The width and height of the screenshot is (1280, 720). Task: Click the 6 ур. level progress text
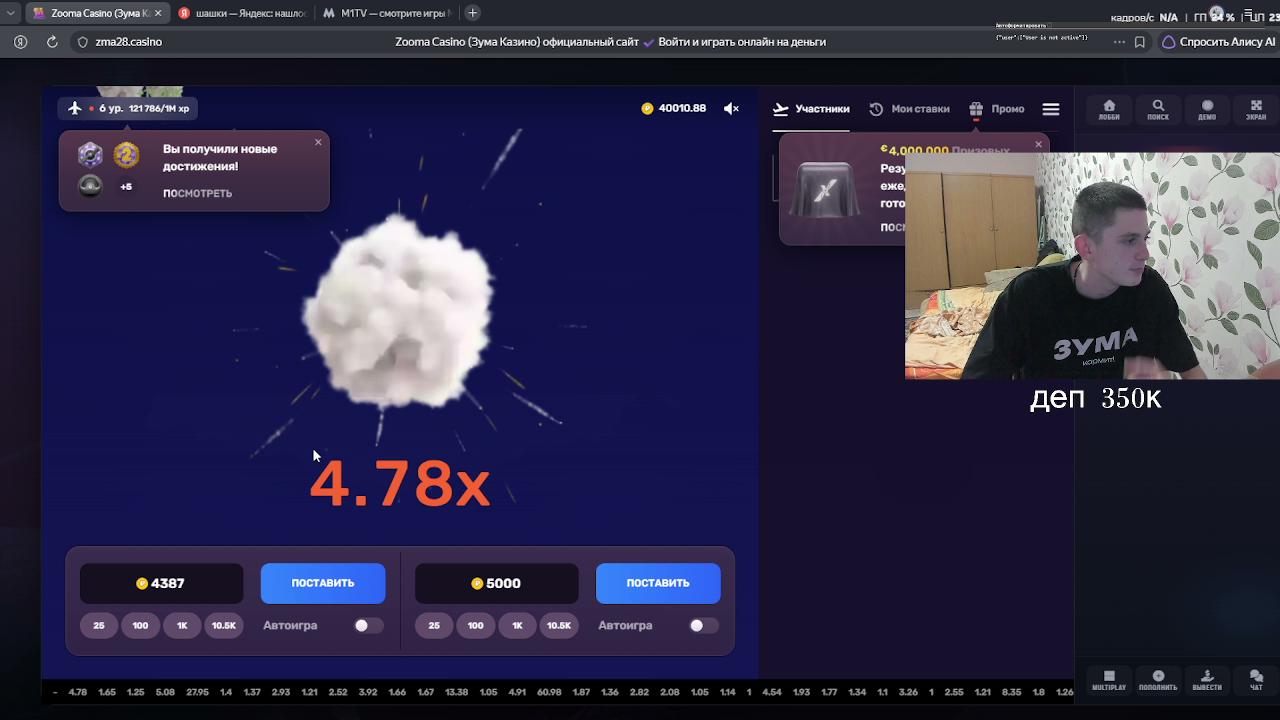(144, 108)
